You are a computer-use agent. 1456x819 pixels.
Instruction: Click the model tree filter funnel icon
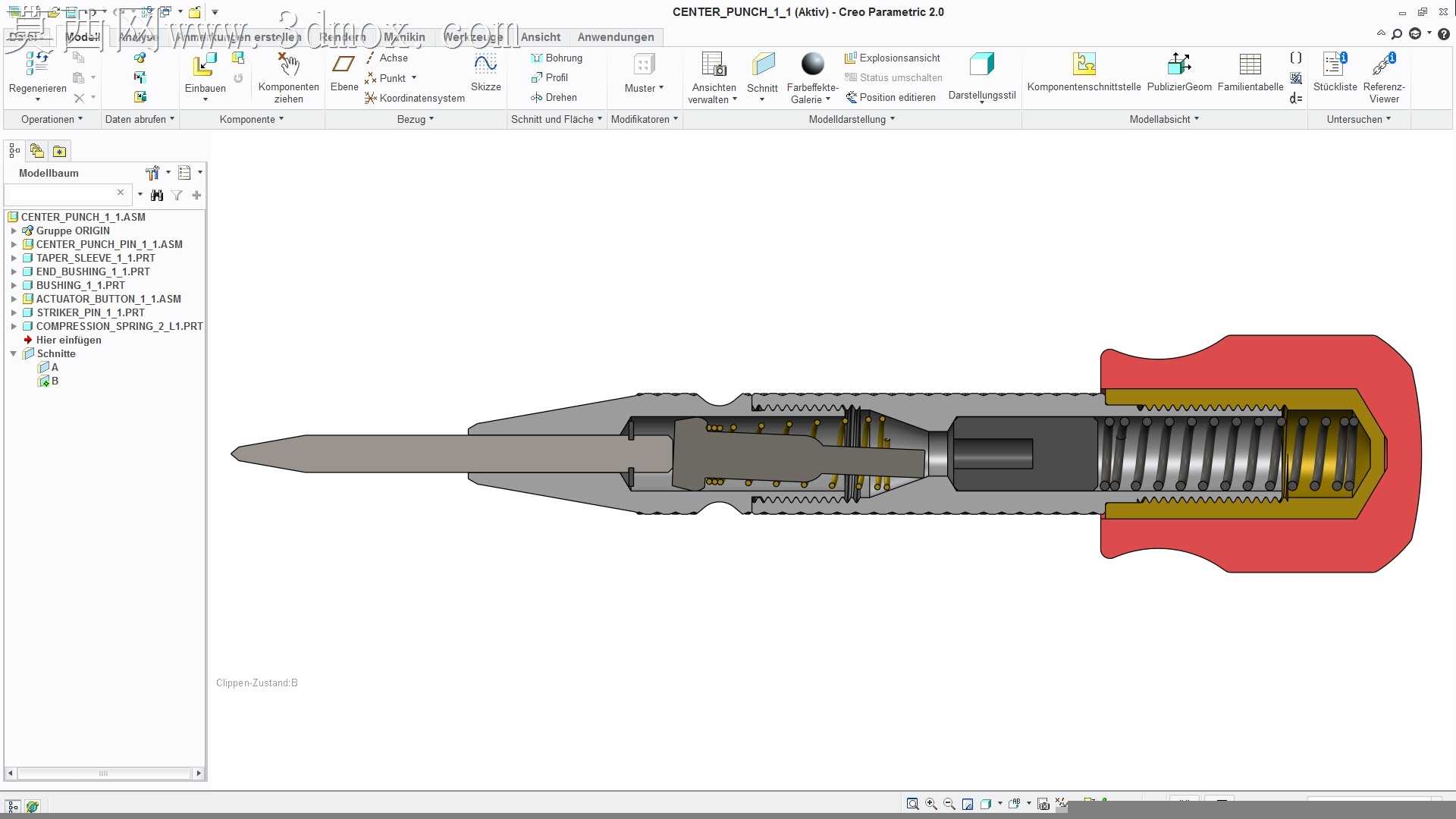177,196
